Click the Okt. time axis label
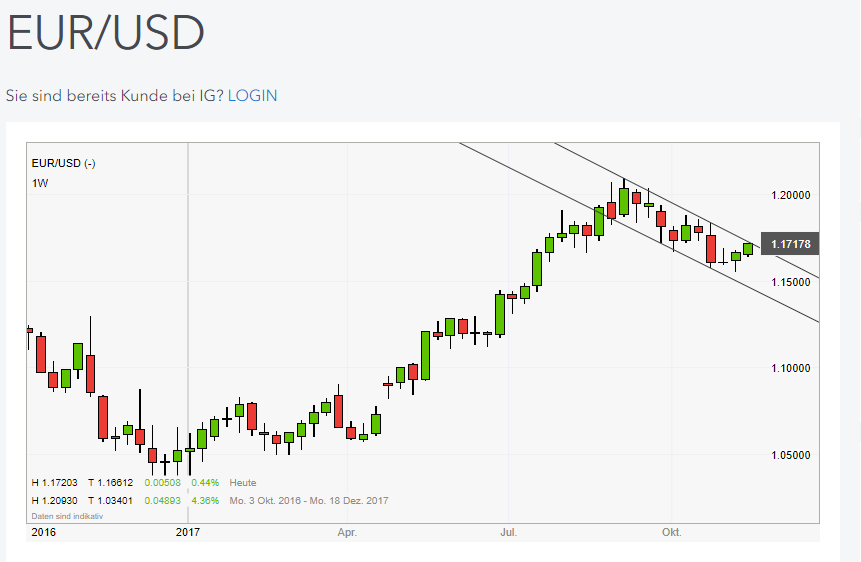The width and height of the screenshot is (861, 562). (672, 532)
